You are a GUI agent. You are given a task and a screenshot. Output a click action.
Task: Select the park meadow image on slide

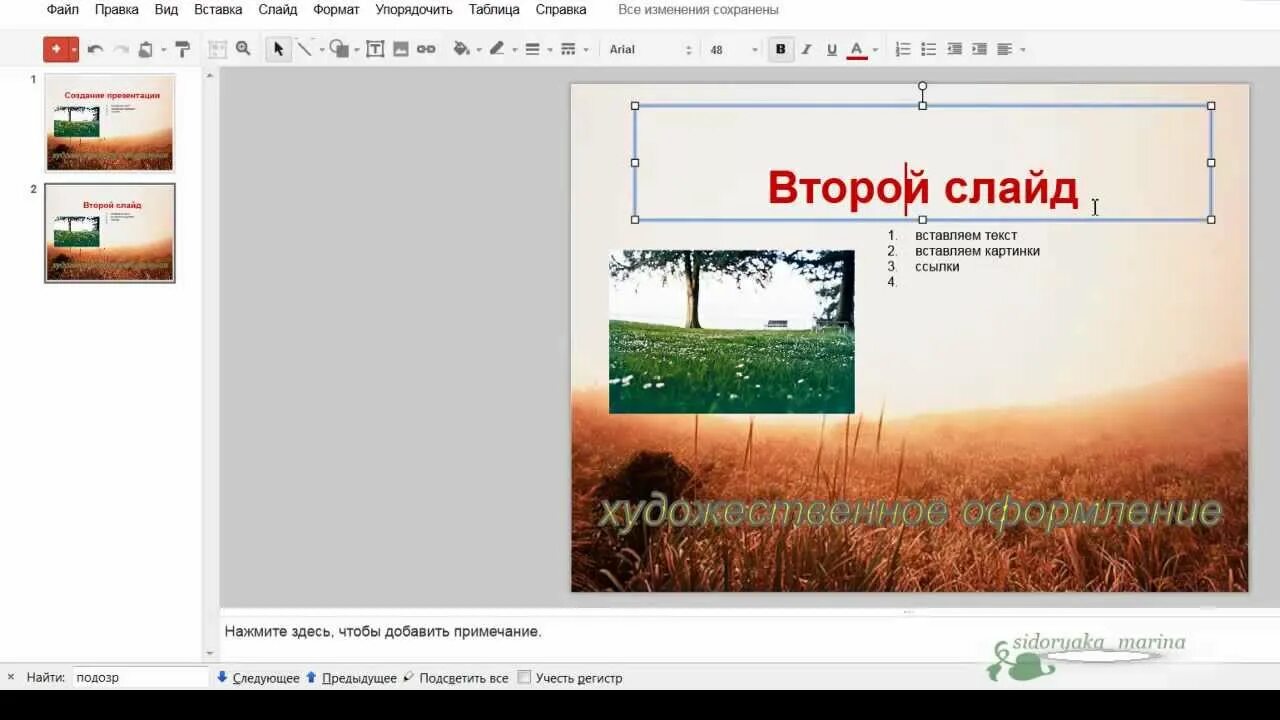(x=732, y=331)
